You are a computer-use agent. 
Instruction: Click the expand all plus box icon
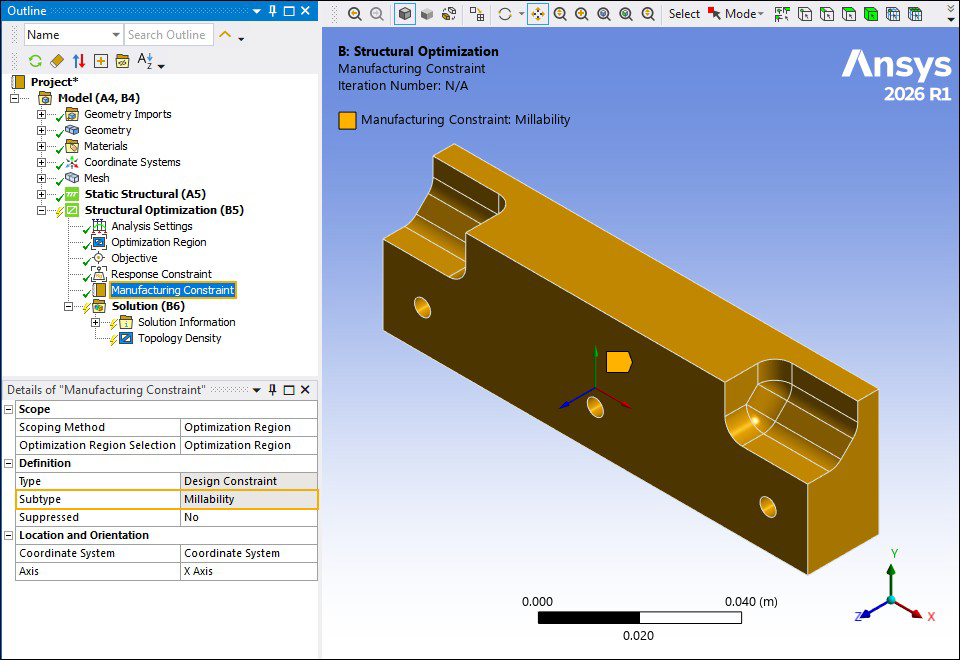pyautogui.click(x=101, y=61)
